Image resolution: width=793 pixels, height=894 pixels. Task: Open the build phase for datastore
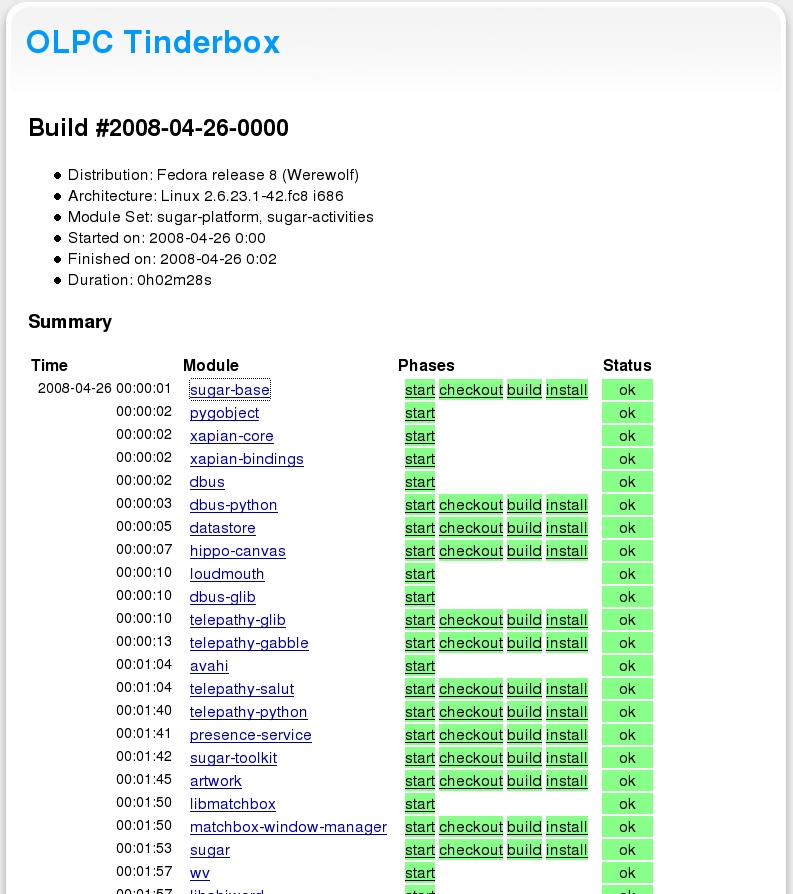tap(524, 528)
